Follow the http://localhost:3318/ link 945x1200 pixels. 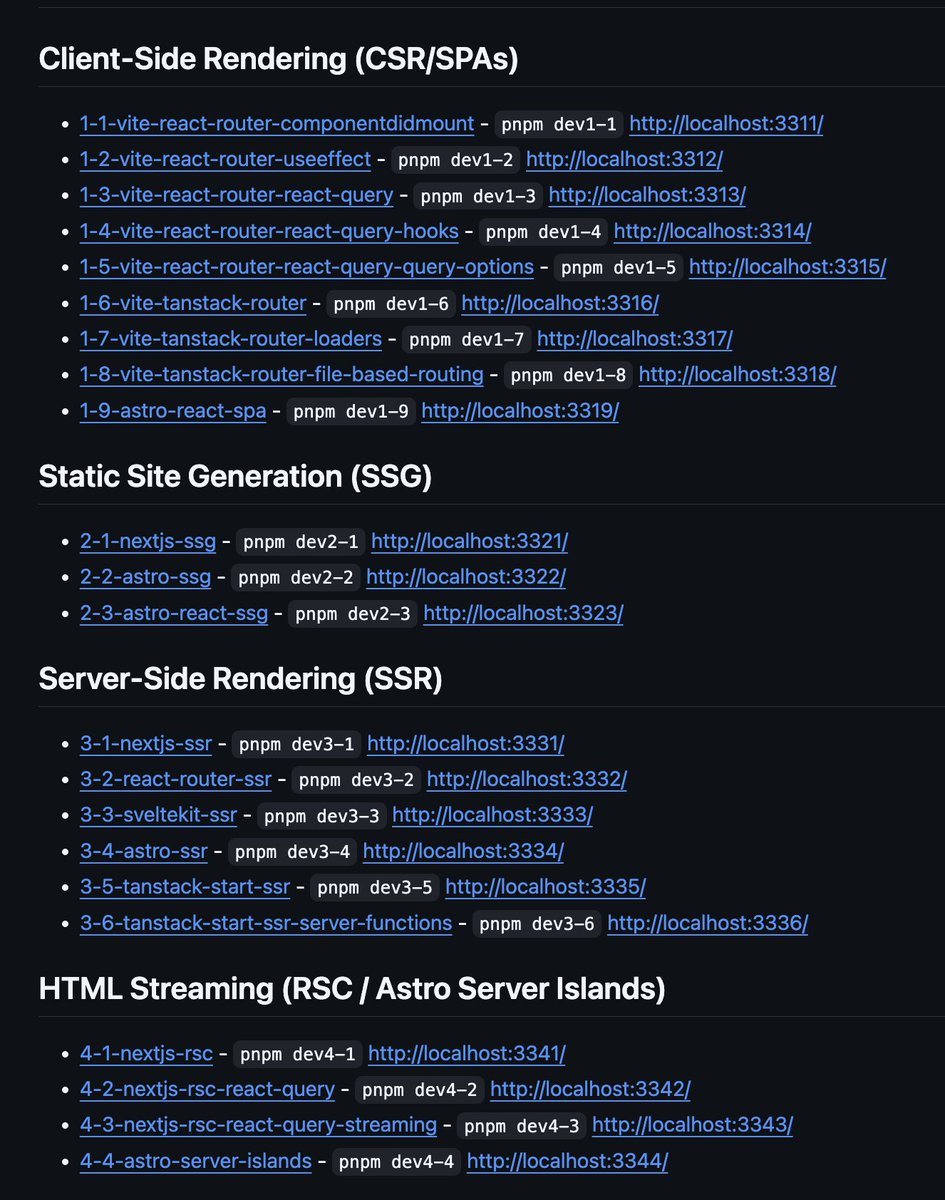737,376
